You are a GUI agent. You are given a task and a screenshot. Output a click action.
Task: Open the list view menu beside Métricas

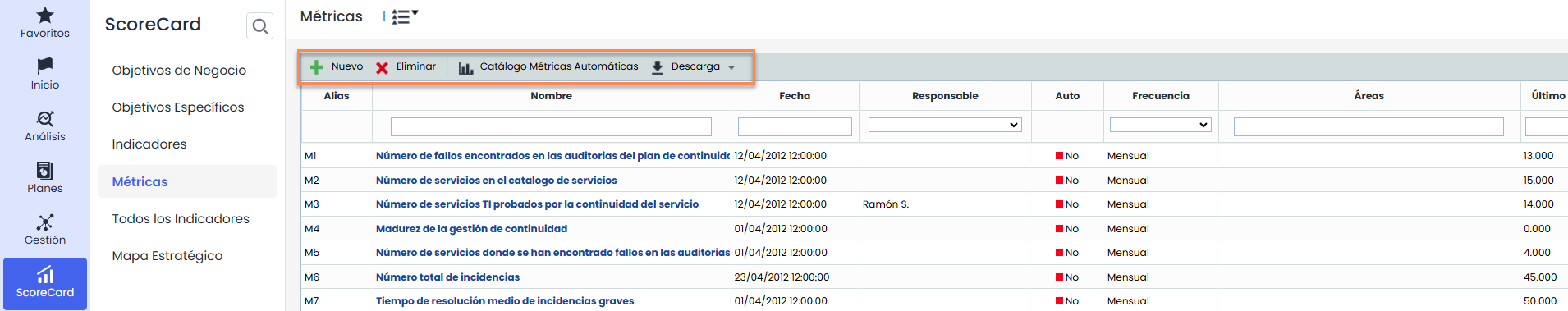tap(405, 16)
